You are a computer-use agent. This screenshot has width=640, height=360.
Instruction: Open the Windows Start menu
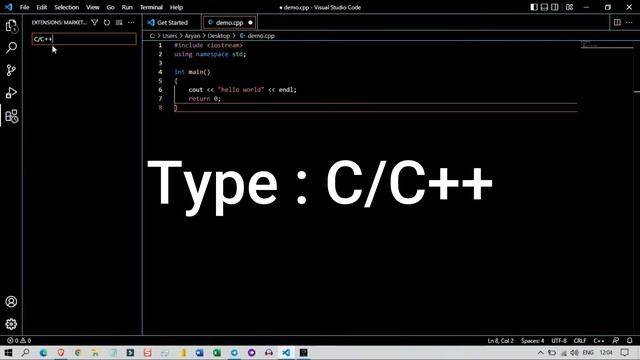(x=8, y=353)
